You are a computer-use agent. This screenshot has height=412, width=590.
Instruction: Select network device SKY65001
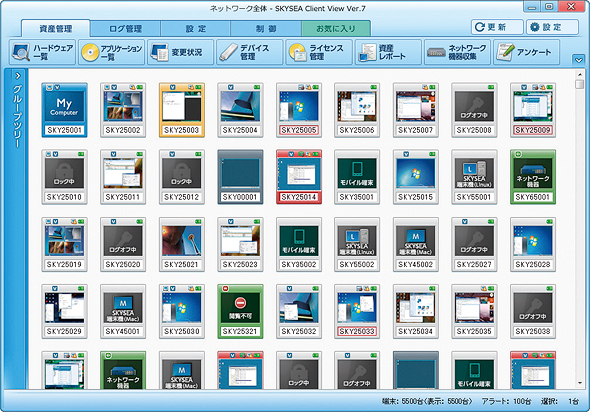coord(533,177)
